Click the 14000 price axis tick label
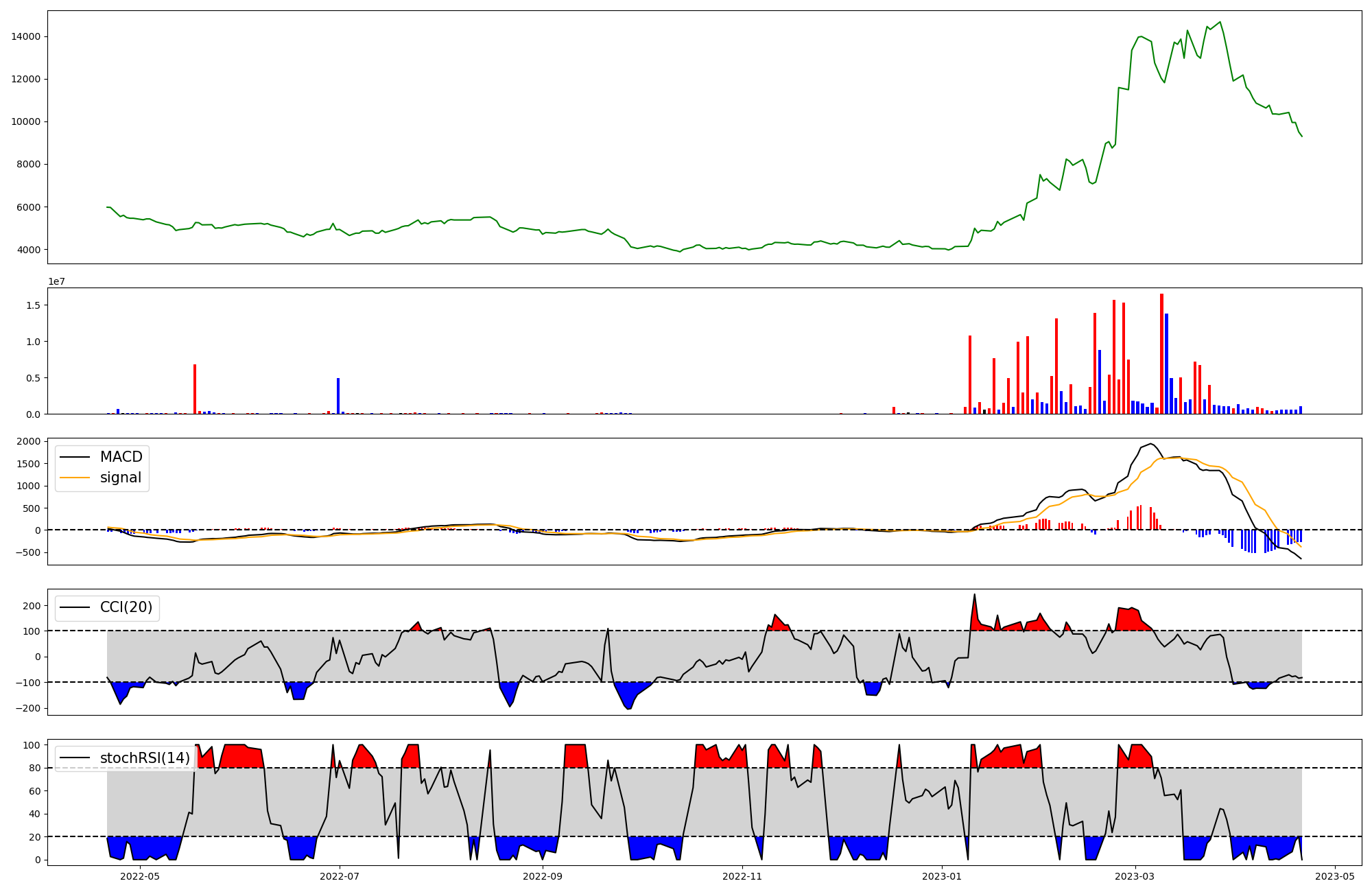Image resolution: width=1372 pixels, height=892 pixels. (x=26, y=36)
